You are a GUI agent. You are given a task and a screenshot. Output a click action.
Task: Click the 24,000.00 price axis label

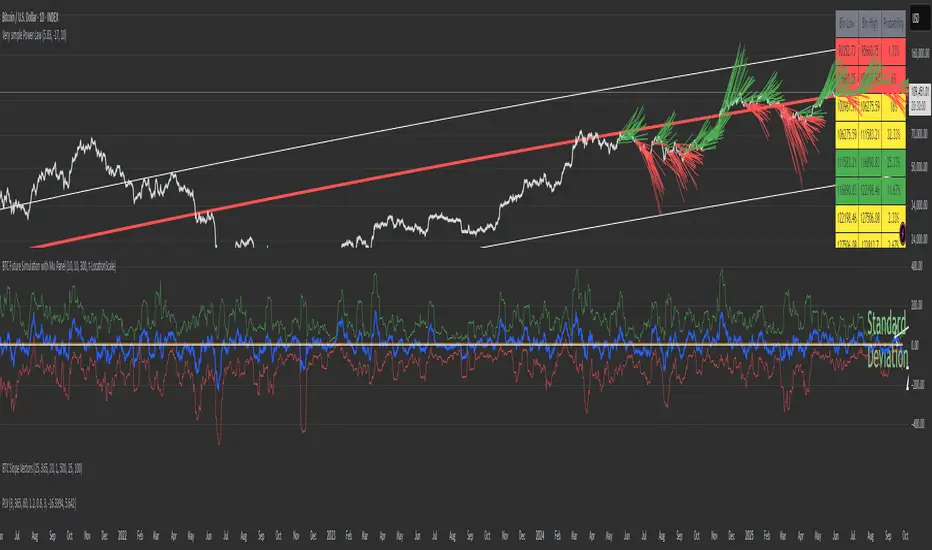[x=919, y=239]
